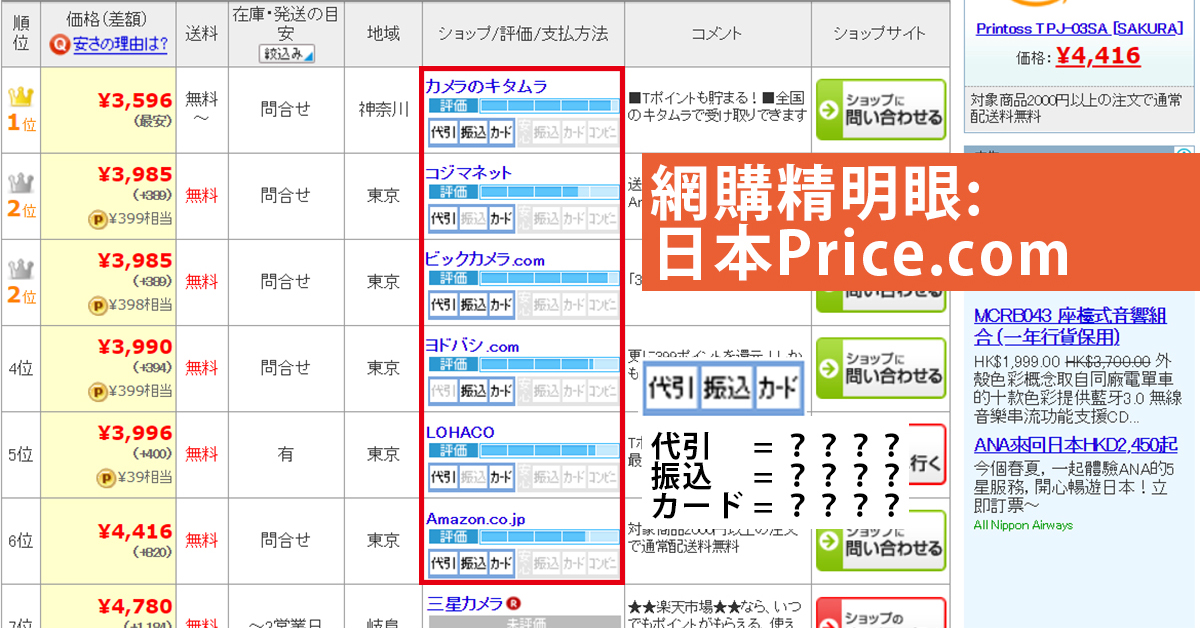1200x628 pixels.
Task: Click the 代引 icon for カメラのキタムラ
Action: click(443, 131)
